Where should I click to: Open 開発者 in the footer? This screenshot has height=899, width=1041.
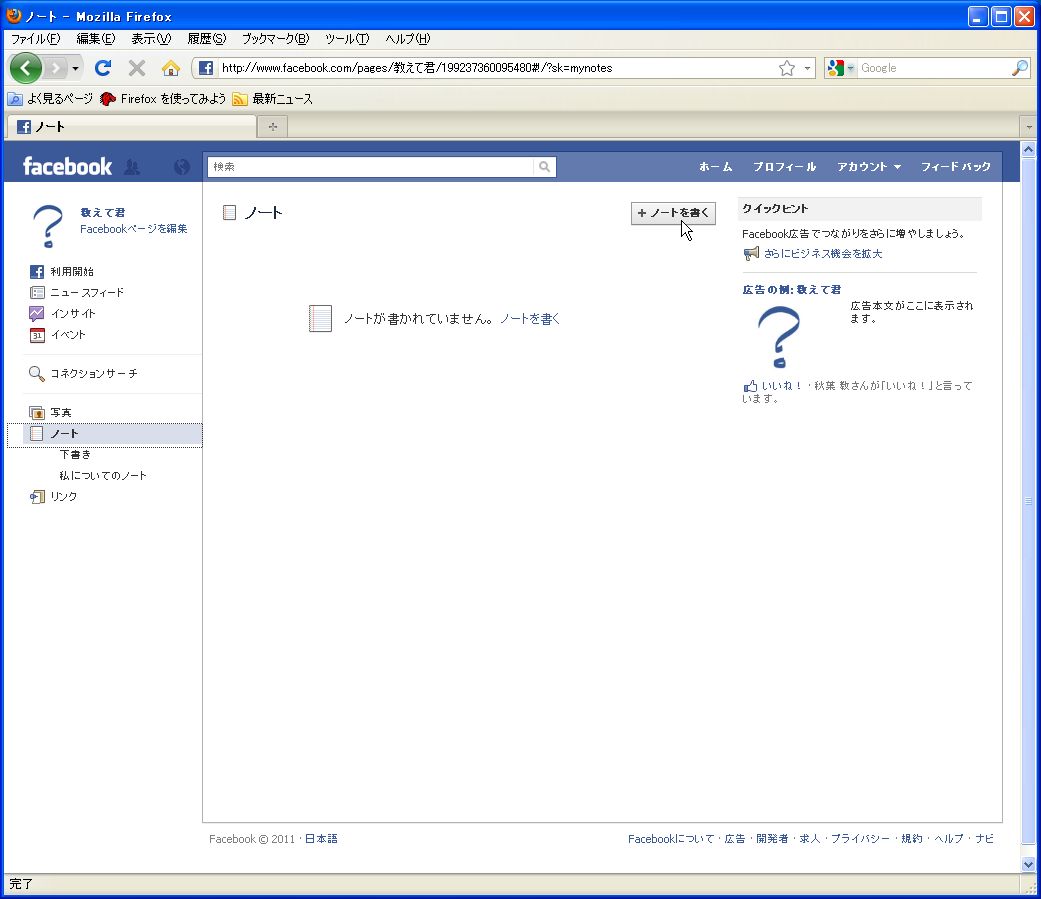(x=772, y=839)
